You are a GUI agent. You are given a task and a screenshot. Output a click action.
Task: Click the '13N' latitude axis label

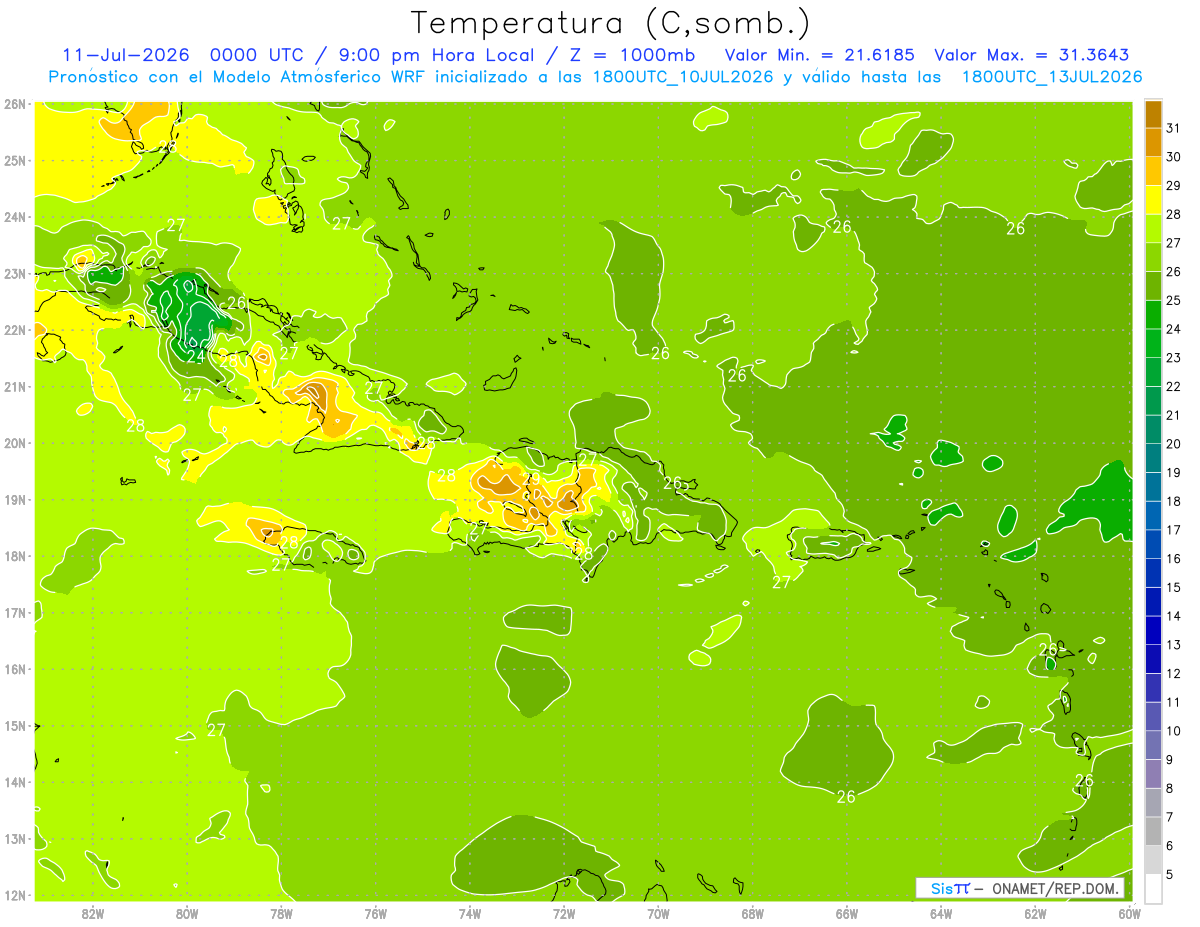coord(15,839)
